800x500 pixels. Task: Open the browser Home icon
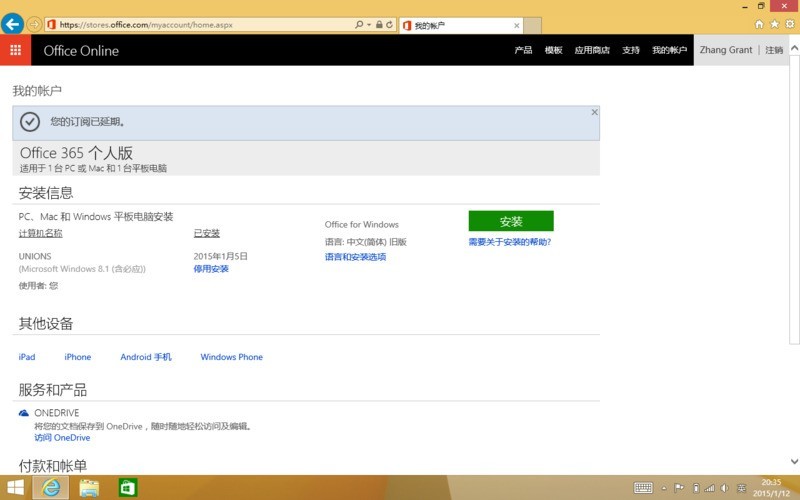tap(759, 24)
